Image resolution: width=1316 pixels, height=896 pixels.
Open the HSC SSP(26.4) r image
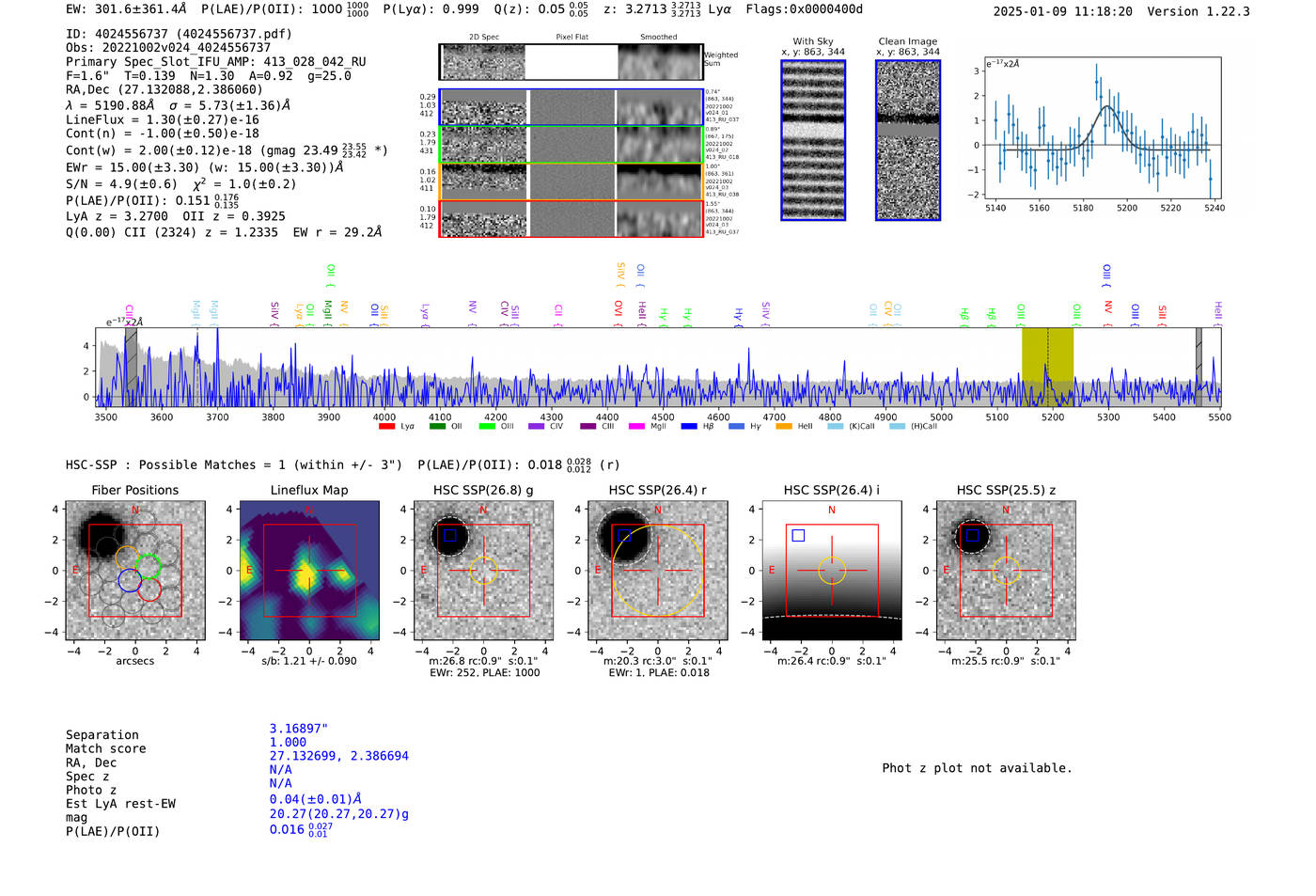tap(658, 571)
